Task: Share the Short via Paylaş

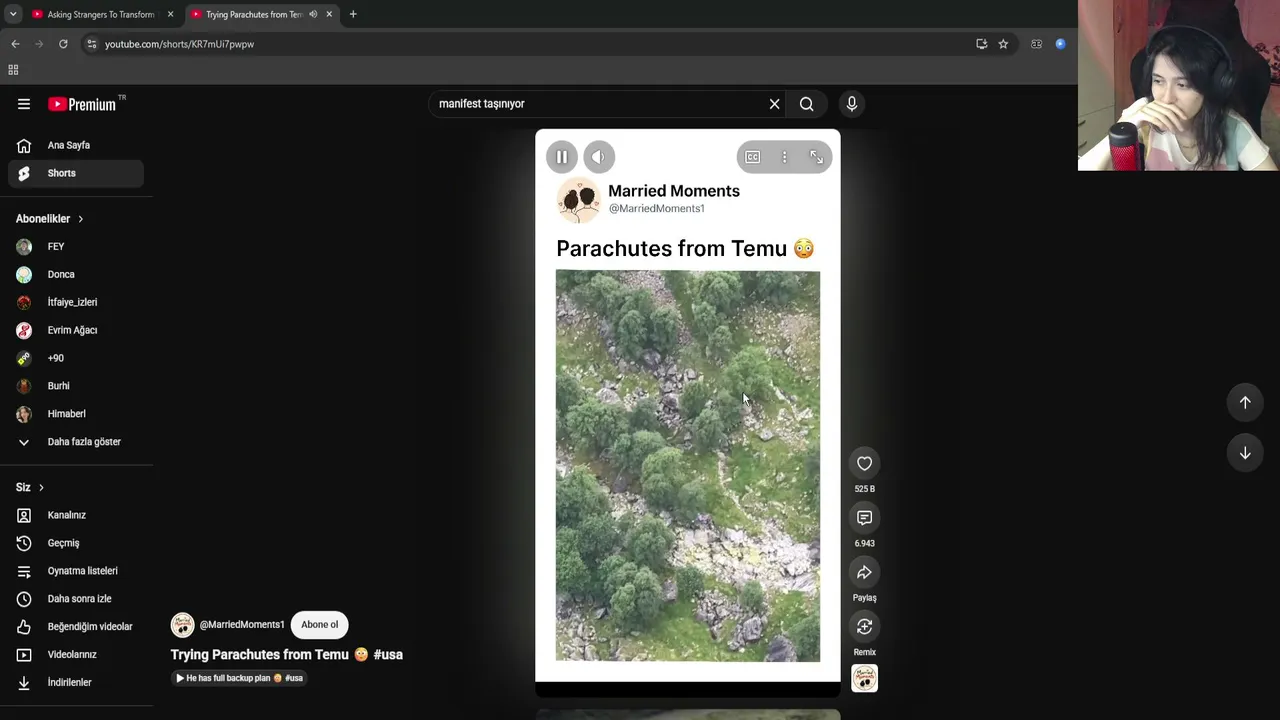Action: (x=864, y=572)
